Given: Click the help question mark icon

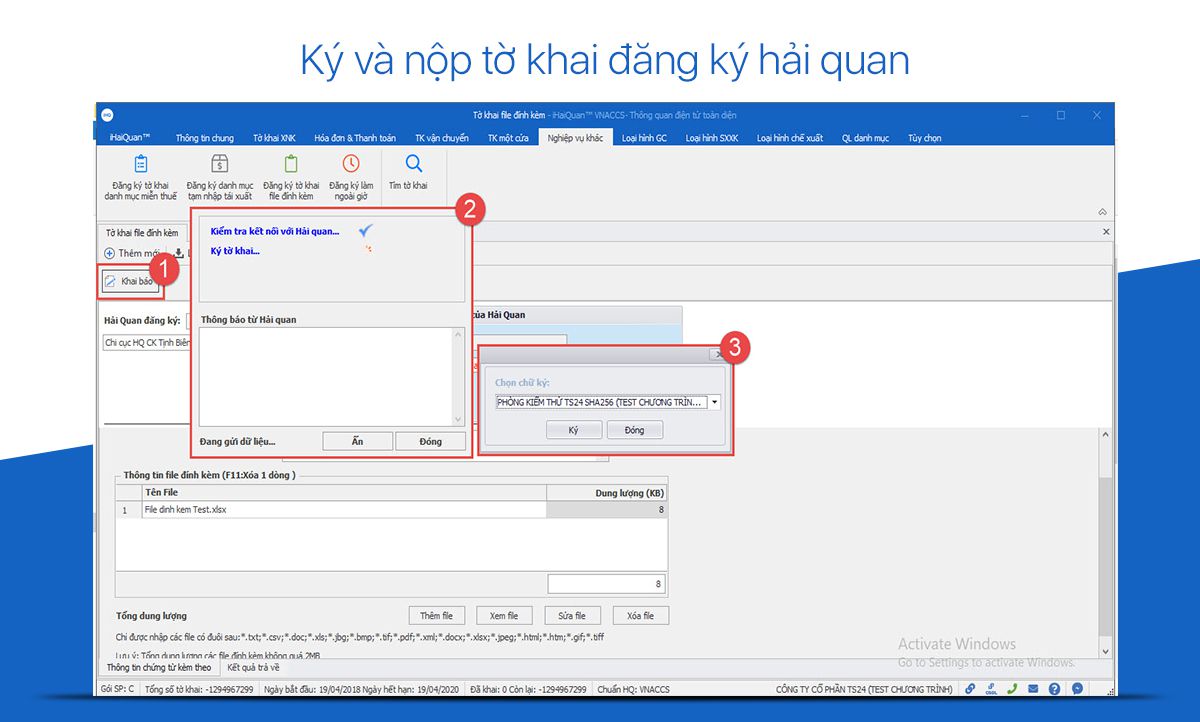Looking at the screenshot, I should point(1054,688).
